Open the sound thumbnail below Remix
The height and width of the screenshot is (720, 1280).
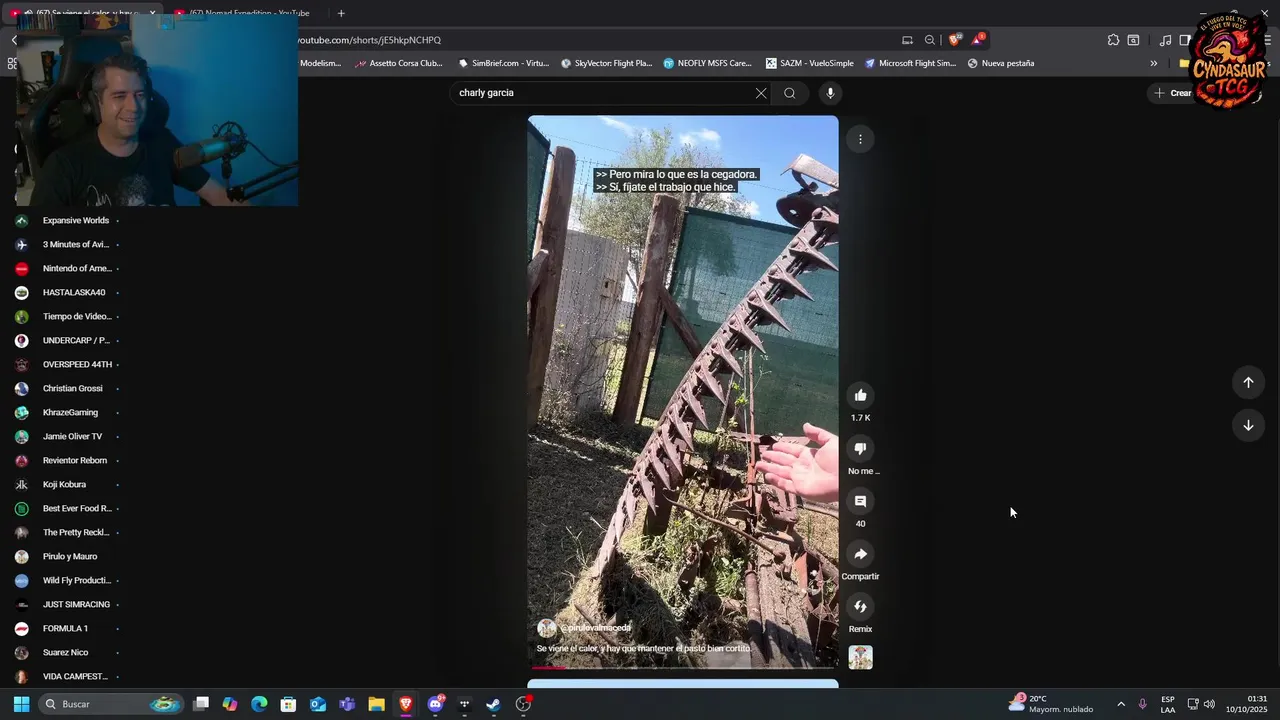tap(860, 657)
